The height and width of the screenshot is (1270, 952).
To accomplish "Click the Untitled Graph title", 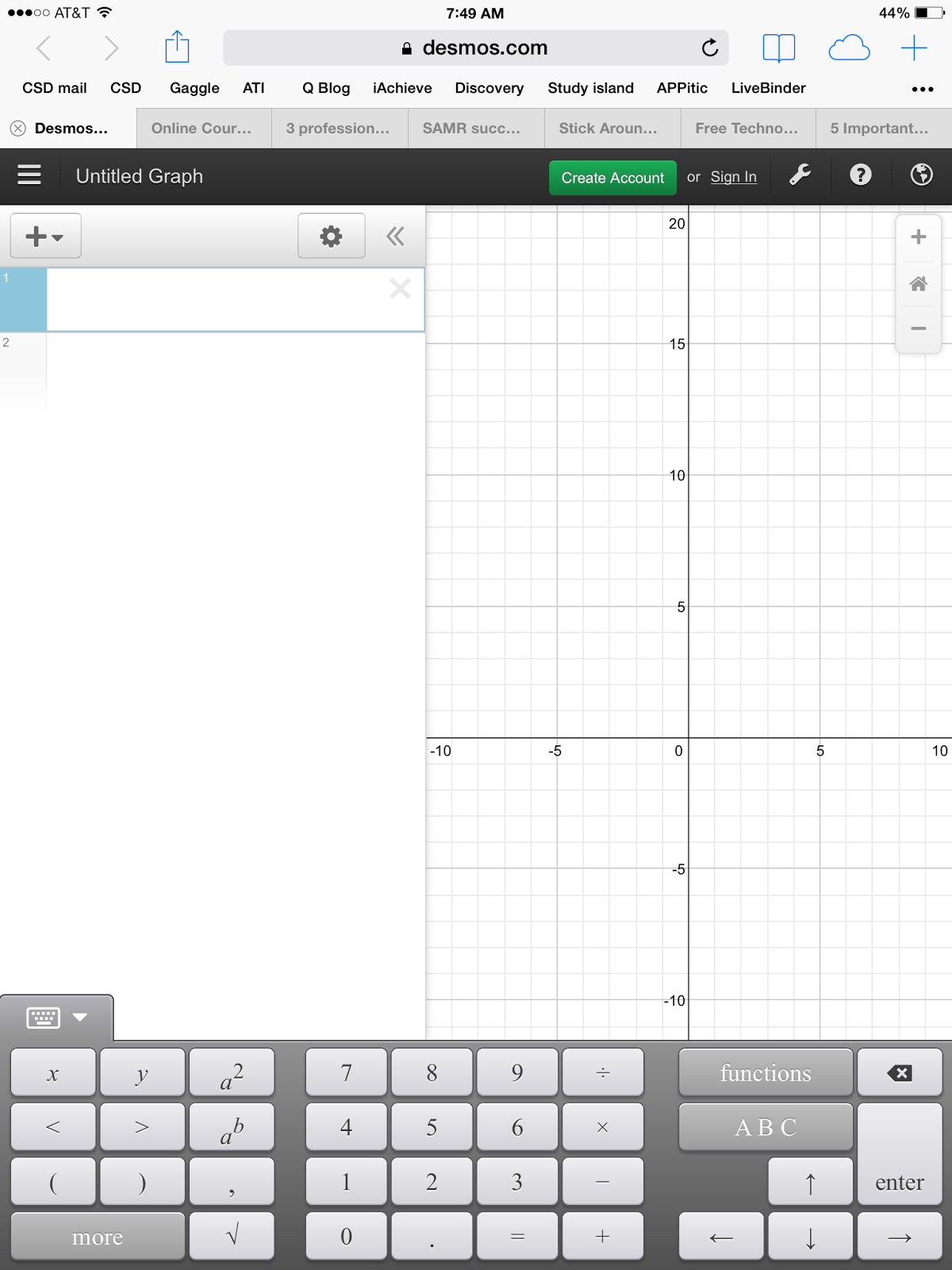I will click(x=140, y=176).
